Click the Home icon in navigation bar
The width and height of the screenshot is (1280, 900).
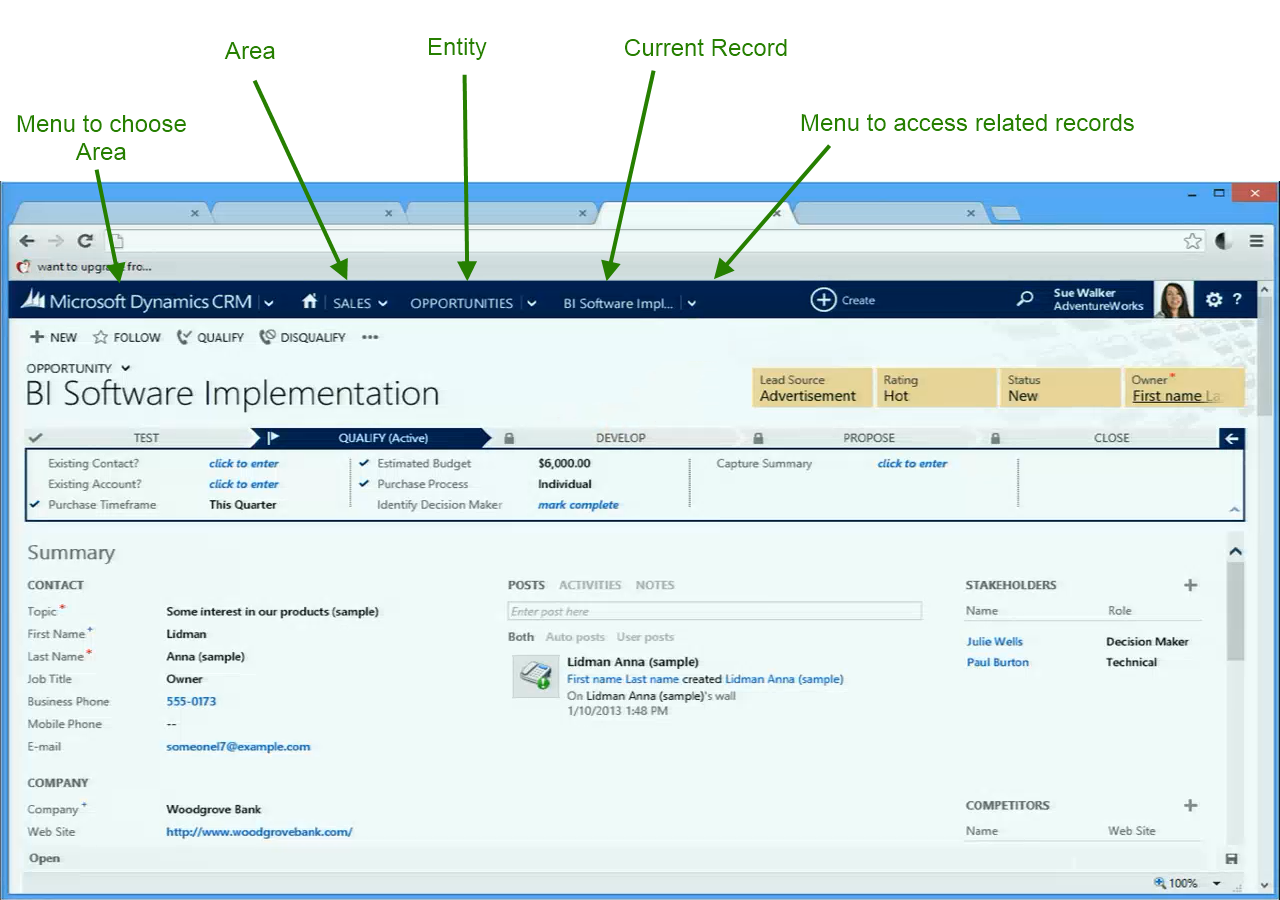click(x=310, y=301)
